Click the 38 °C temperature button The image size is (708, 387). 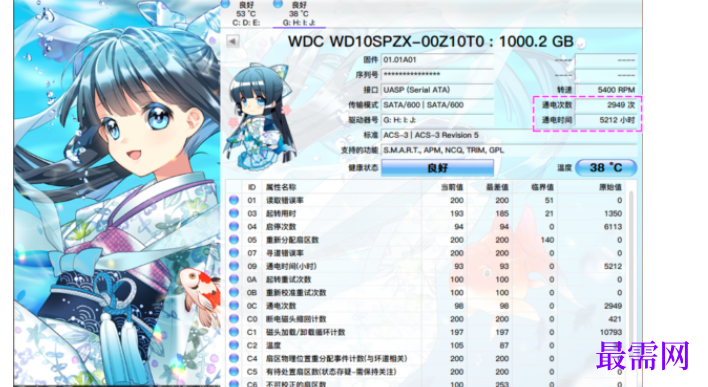click(606, 168)
